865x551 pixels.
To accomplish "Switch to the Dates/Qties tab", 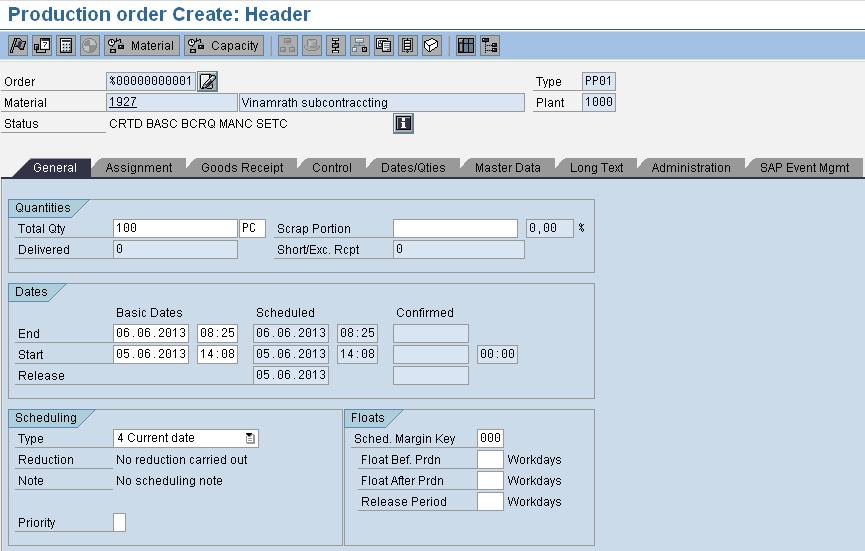I will pos(414,168).
